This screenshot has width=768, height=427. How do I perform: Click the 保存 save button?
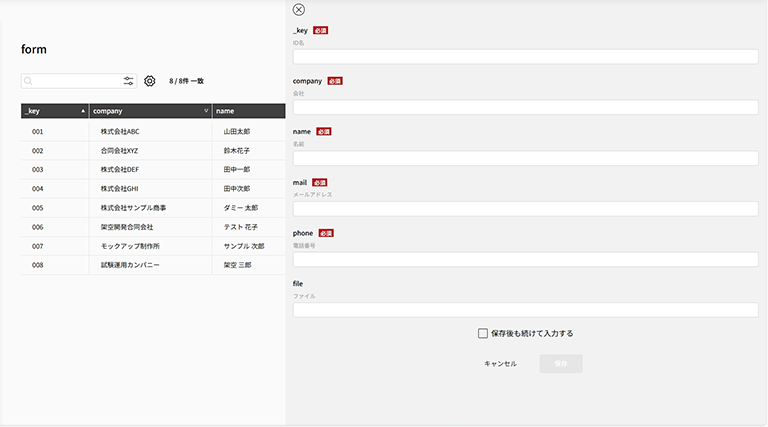click(x=561, y=364)
